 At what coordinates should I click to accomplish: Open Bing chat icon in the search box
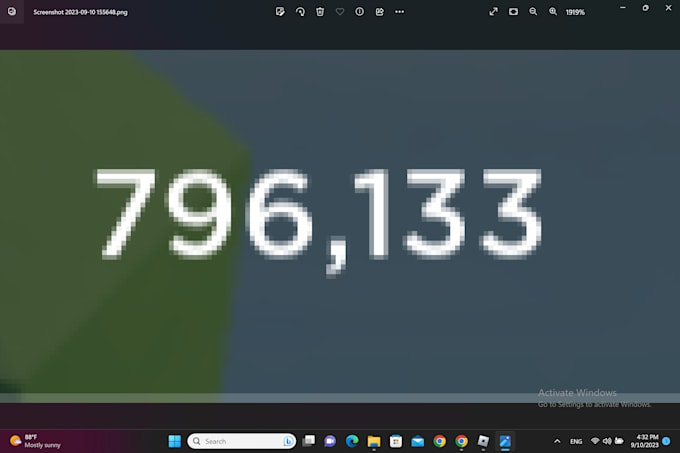[288, 441]
